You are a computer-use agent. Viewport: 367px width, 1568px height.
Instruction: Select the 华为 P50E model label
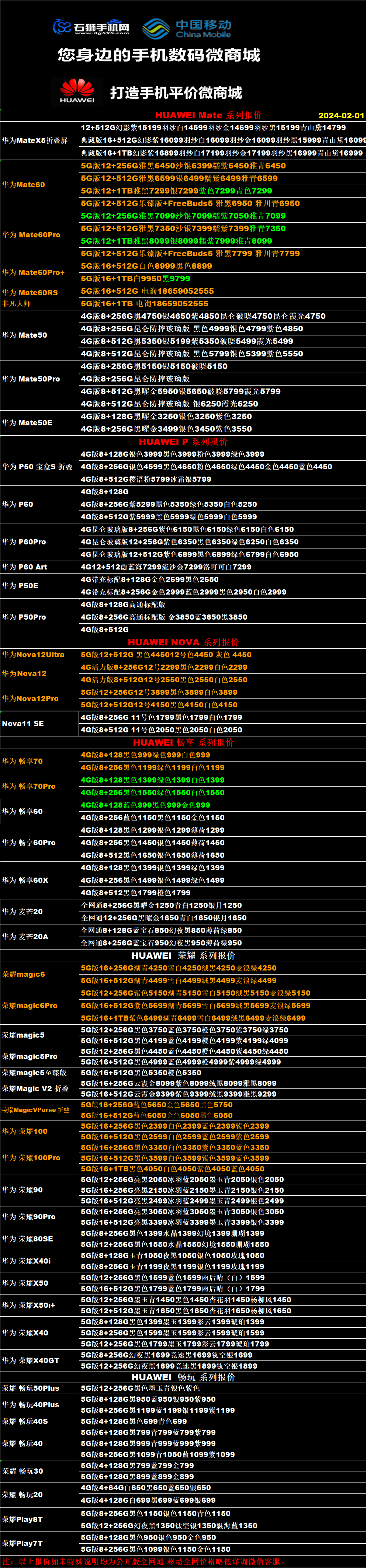pos(20,586)
